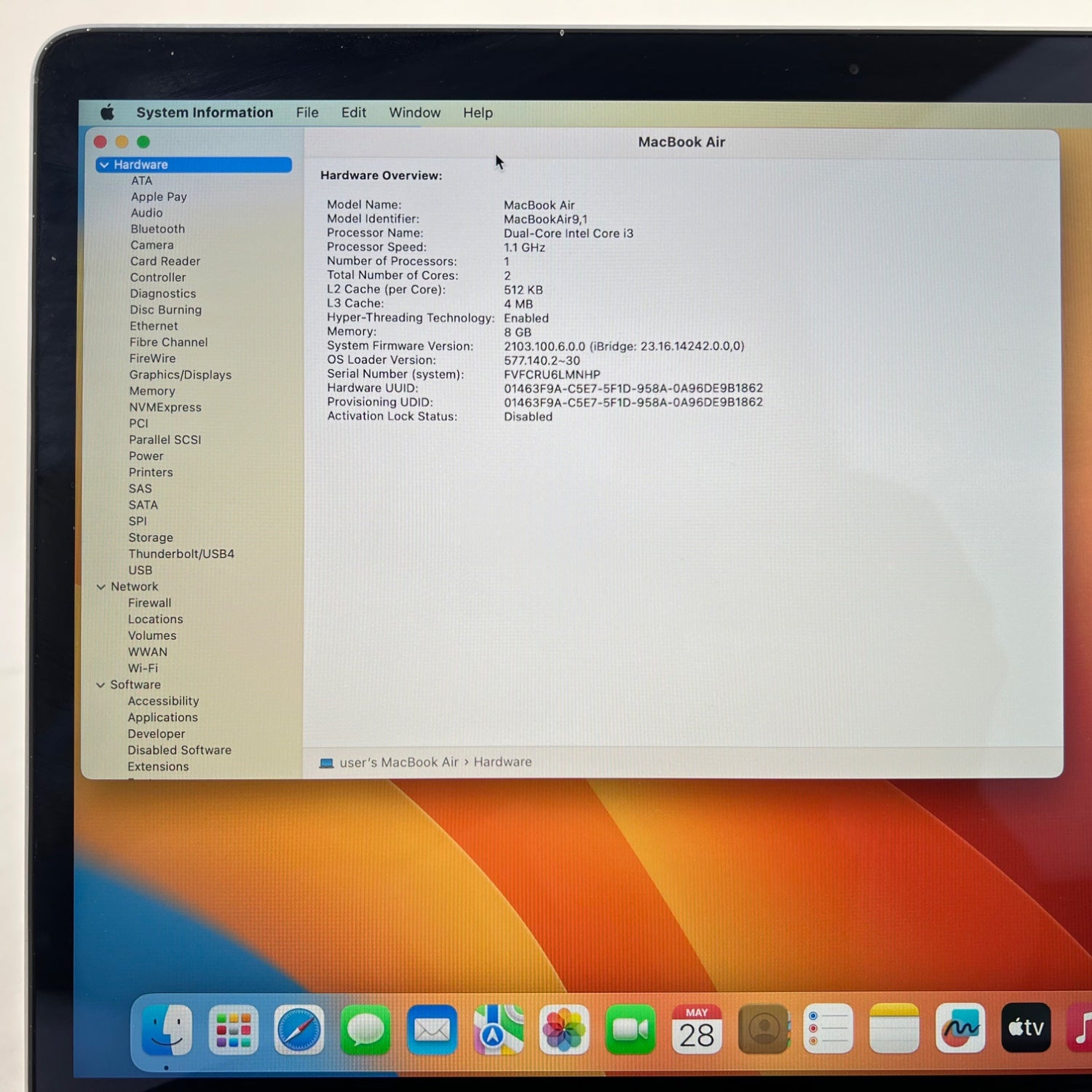The width and height of the screenshot is (1092, 1092).
Task: Select Card Reader in the sidebar
Action: (x=165, y=261)
